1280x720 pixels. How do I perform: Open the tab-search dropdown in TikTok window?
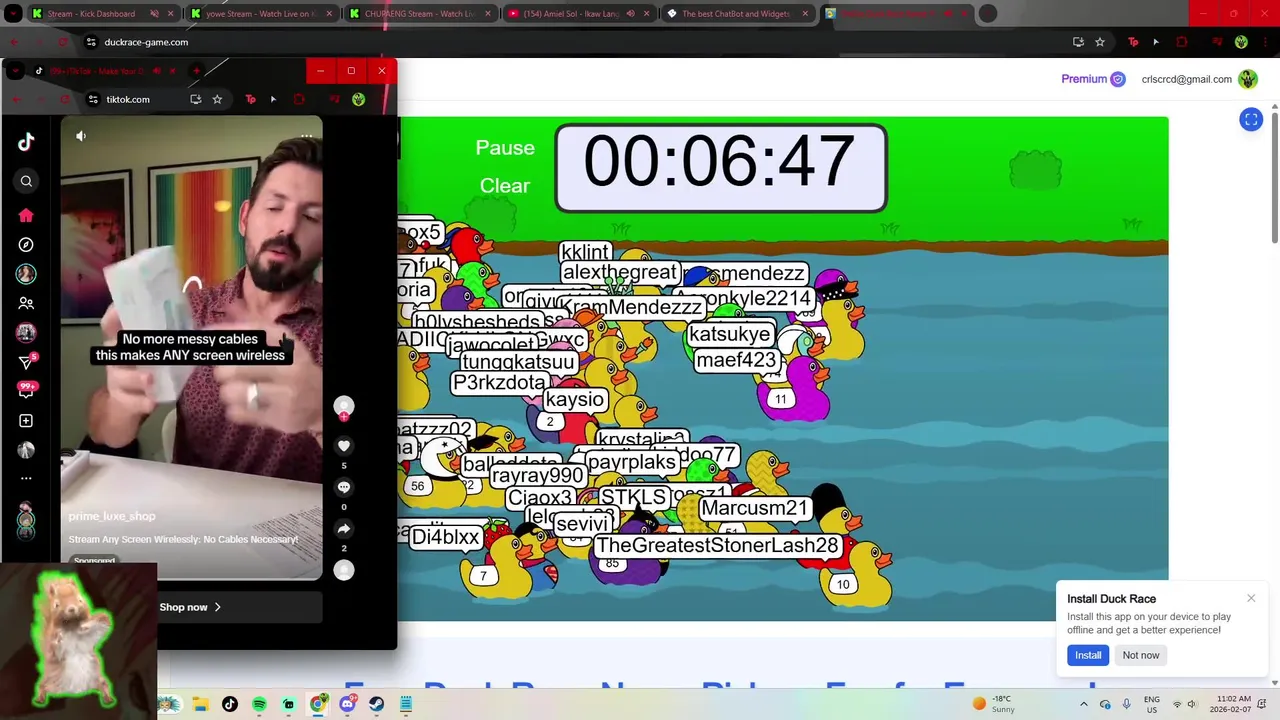[x=14, y=71]
